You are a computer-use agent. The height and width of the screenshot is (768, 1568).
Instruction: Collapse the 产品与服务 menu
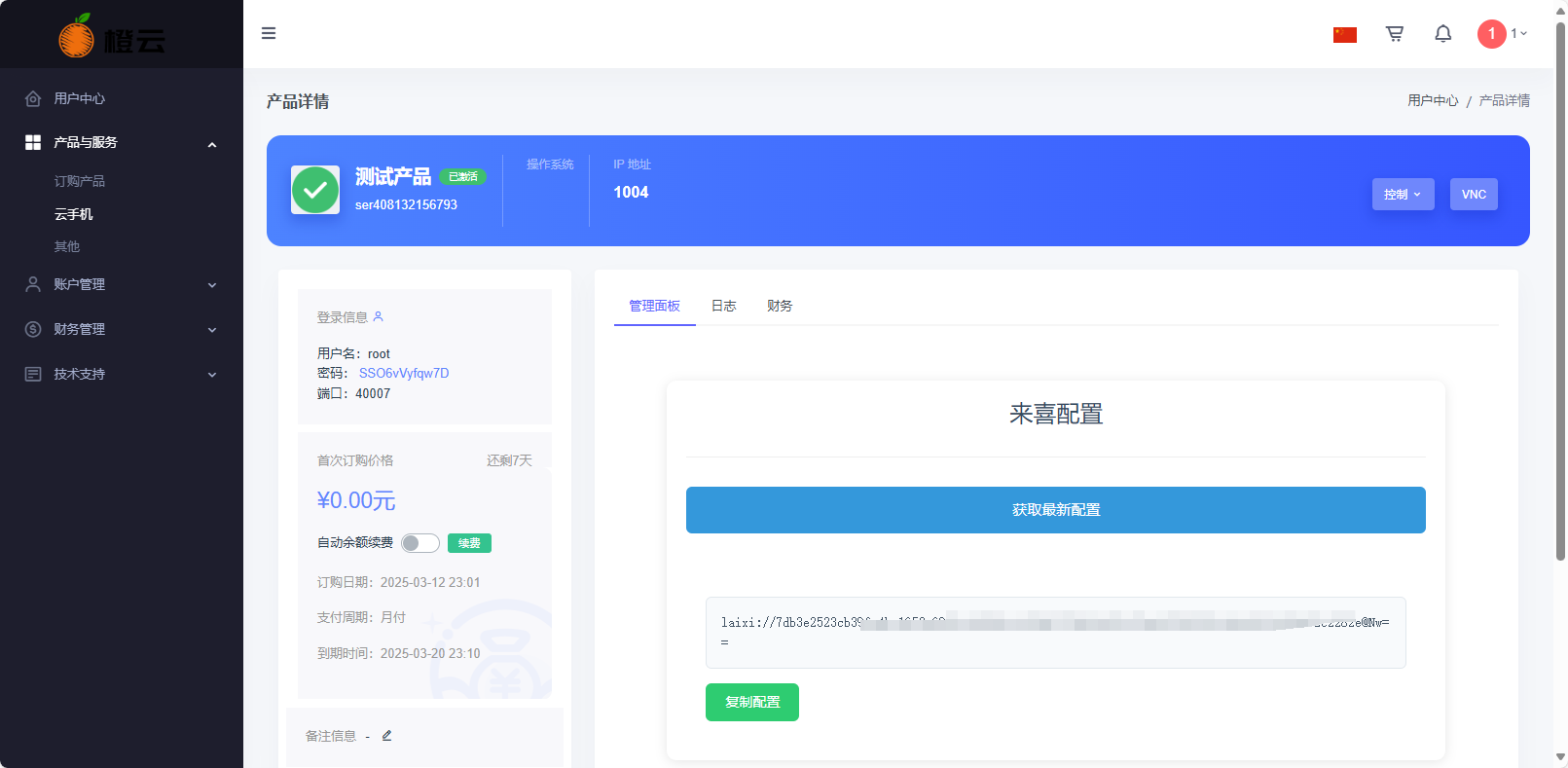click(121, 143)
